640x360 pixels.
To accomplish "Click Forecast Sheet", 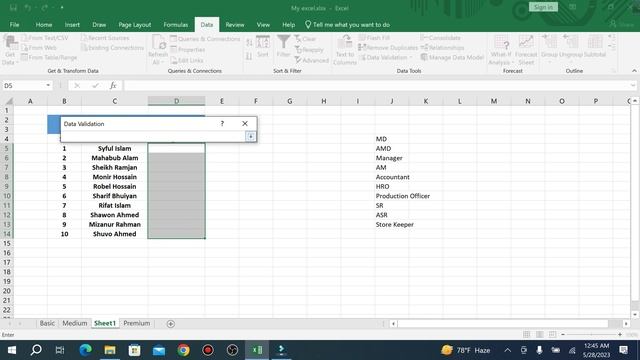I will (526, 50).
